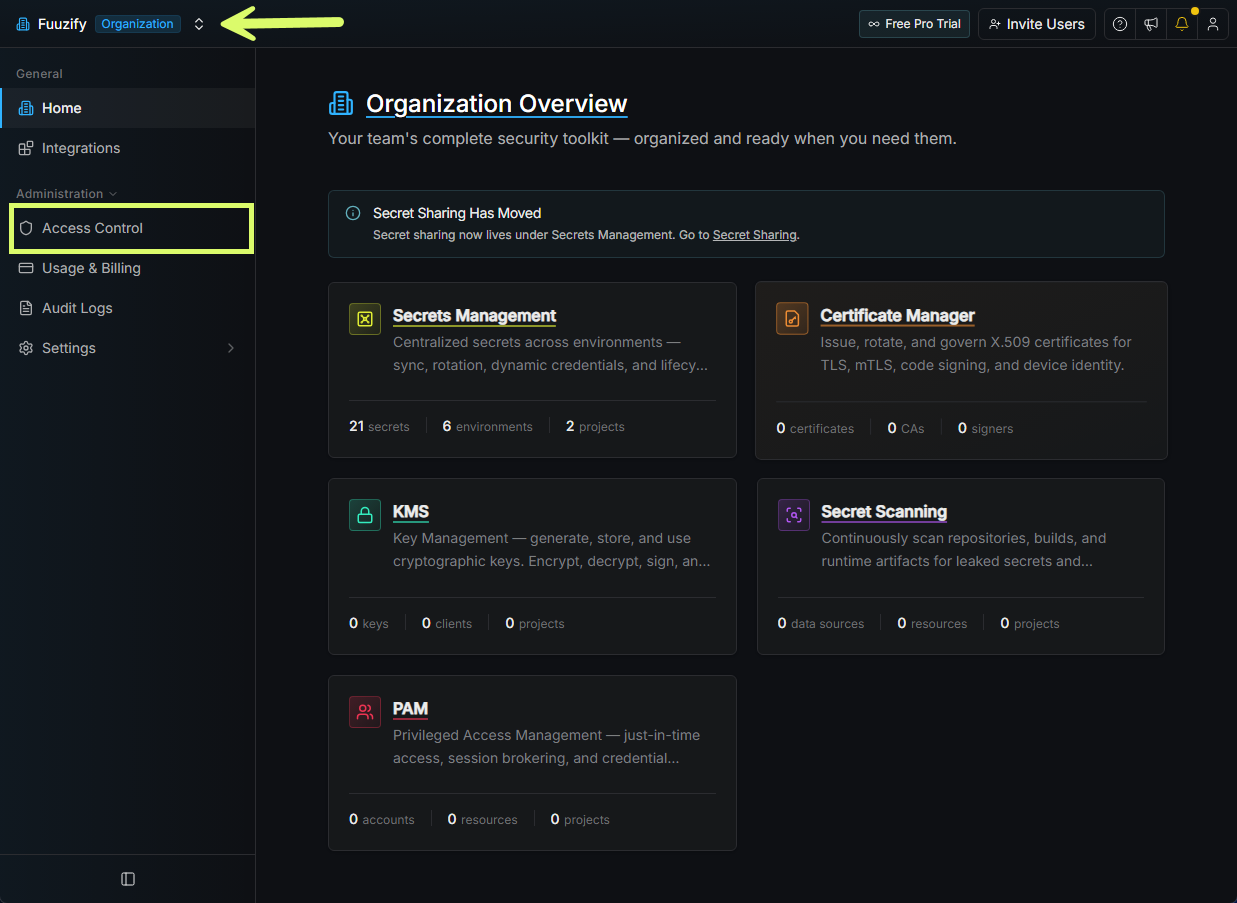Open Audit Logs in the sidebar

tap(128, 308)
